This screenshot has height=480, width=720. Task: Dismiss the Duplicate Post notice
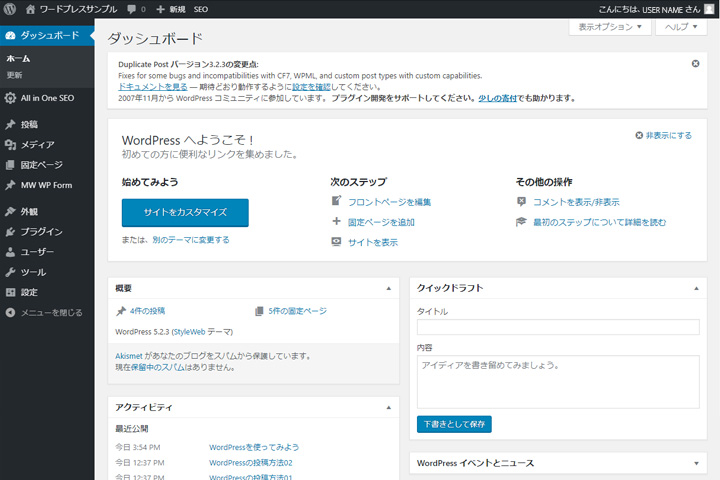[696, 64]
